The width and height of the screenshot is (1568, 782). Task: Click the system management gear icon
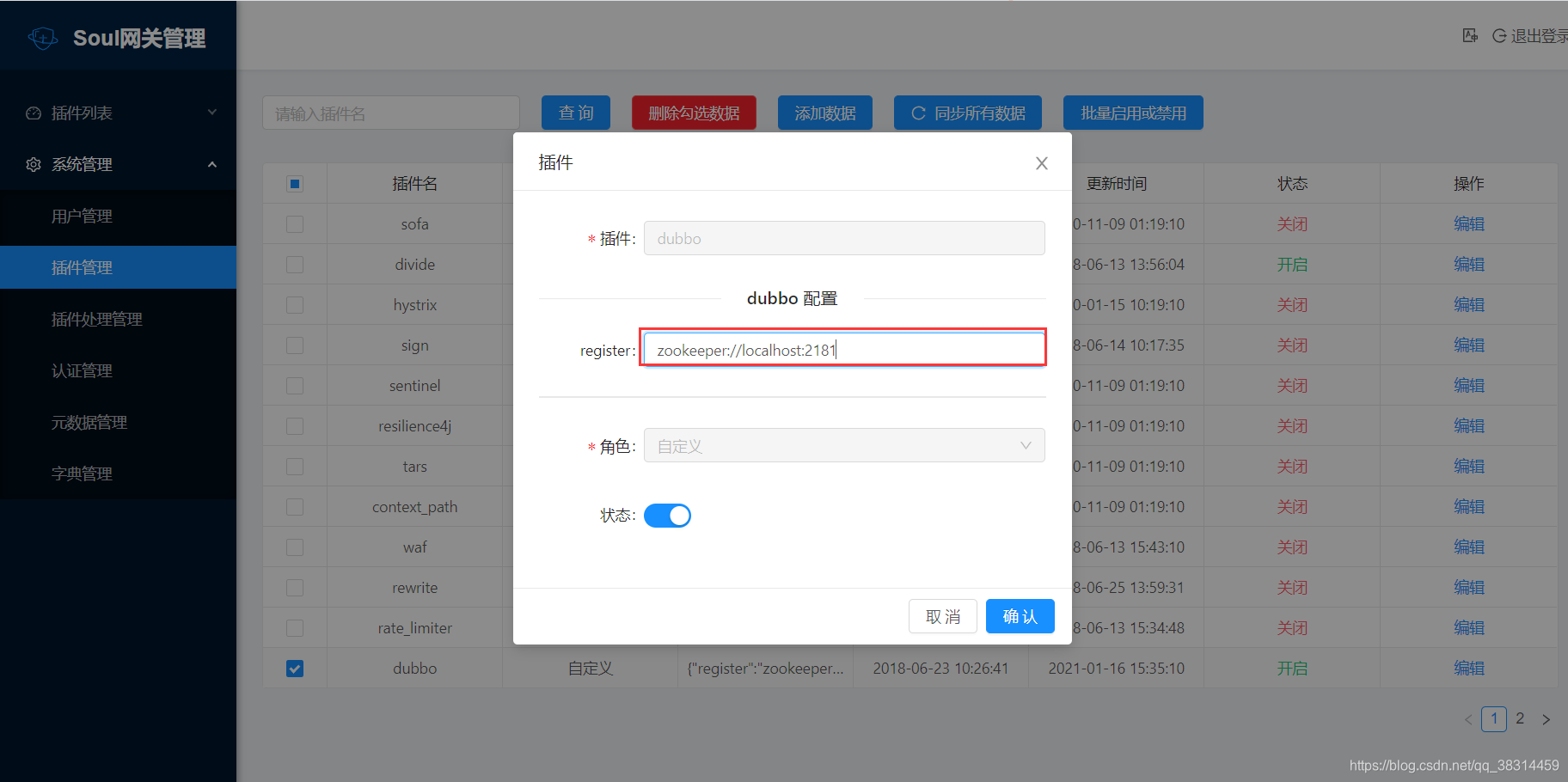[x=34, y=164]
